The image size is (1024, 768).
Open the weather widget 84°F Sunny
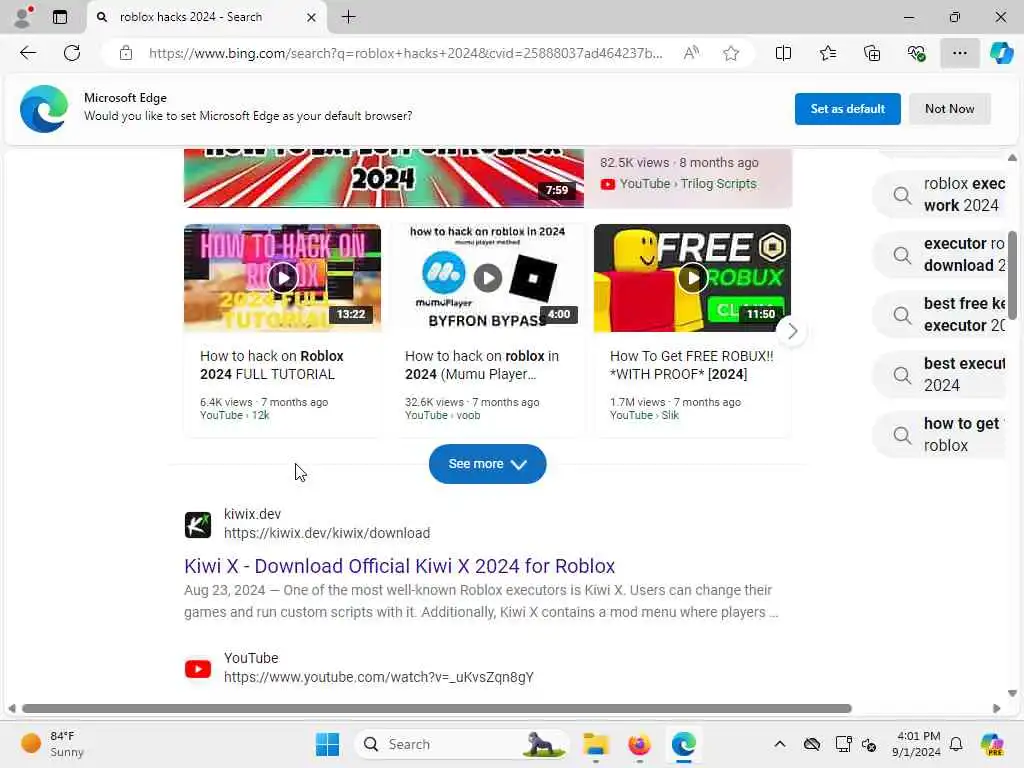coord(53,744)
